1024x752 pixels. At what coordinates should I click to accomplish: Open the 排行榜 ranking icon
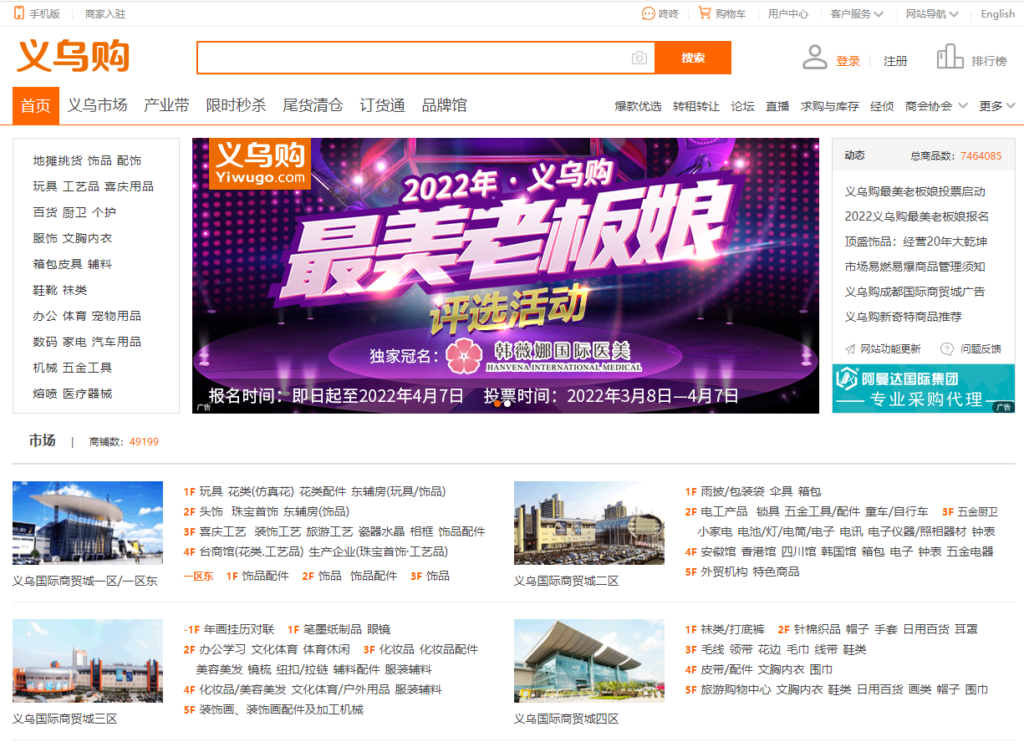[x=949, y=58]
